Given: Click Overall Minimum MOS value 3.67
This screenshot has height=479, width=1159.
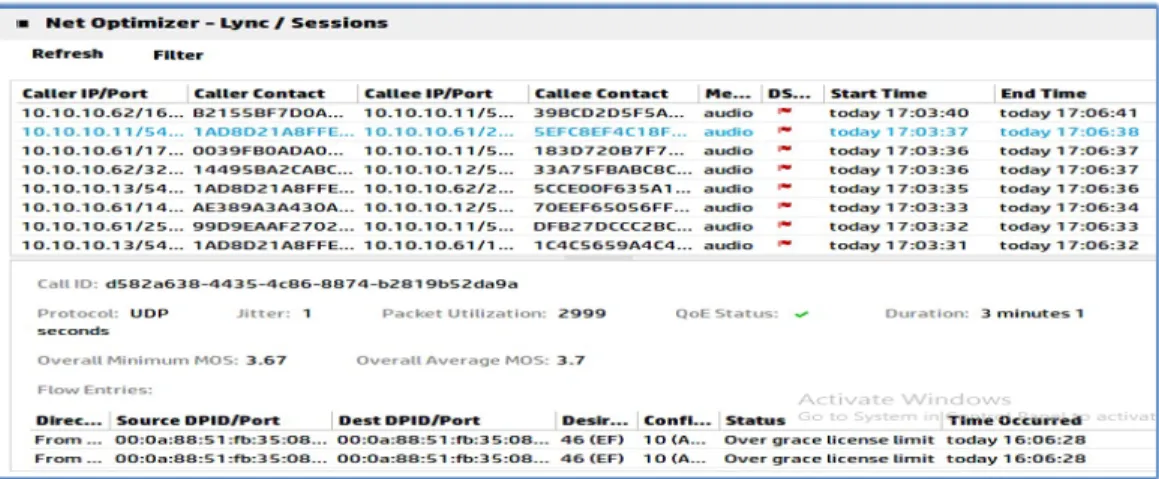Looking at the screenshot, I should [266, 361].
